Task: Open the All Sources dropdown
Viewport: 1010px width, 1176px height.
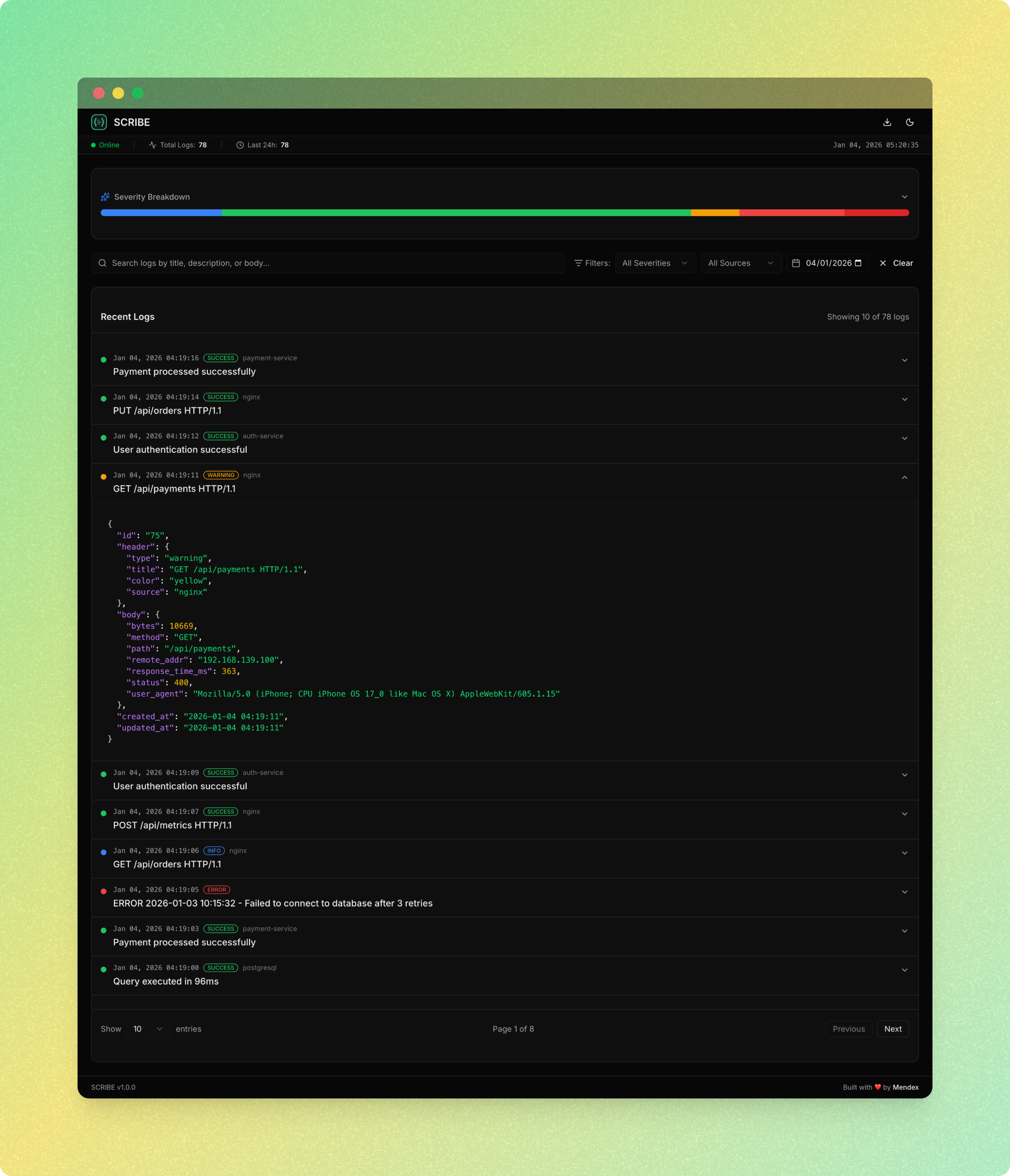Action: tap(741, 263)
